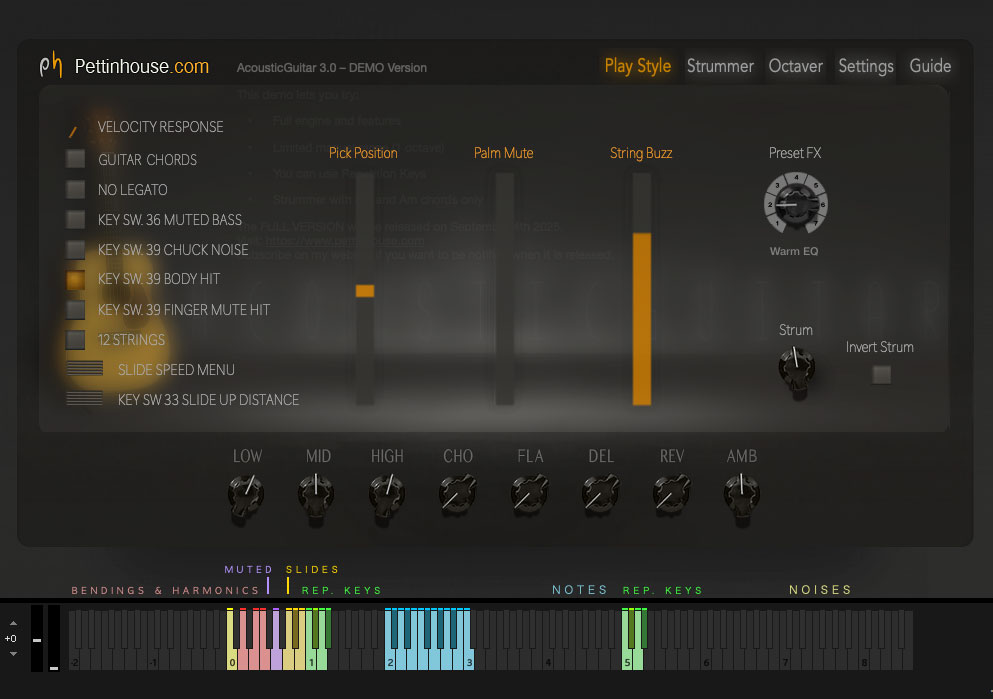The width and height of the screenshot is (993, 699).
Task: Click the CHO chorus knob
Action: coord(458,495)
